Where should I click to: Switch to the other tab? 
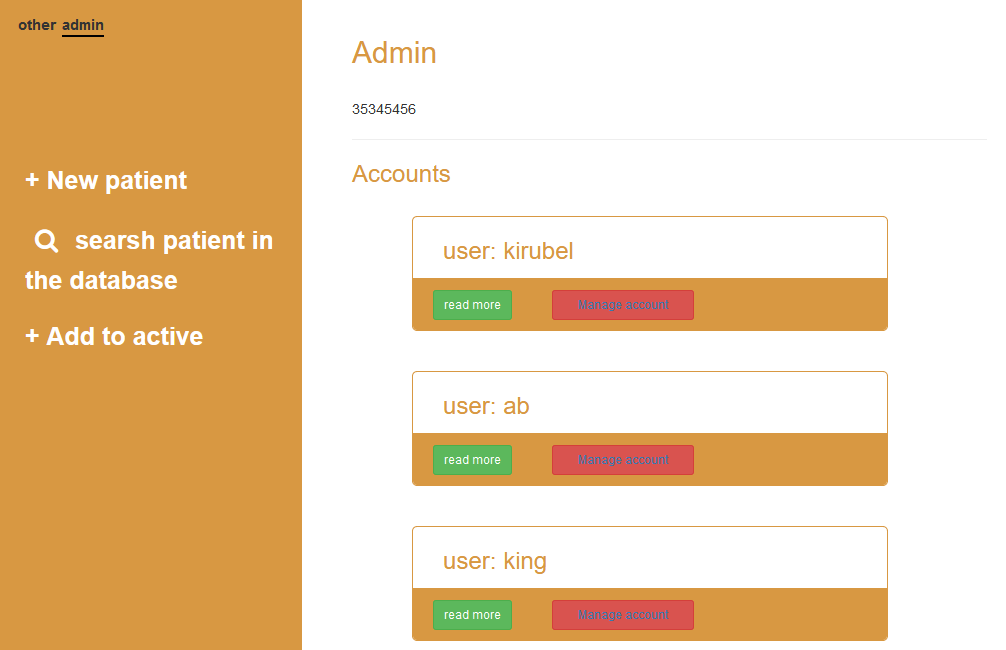36,24
